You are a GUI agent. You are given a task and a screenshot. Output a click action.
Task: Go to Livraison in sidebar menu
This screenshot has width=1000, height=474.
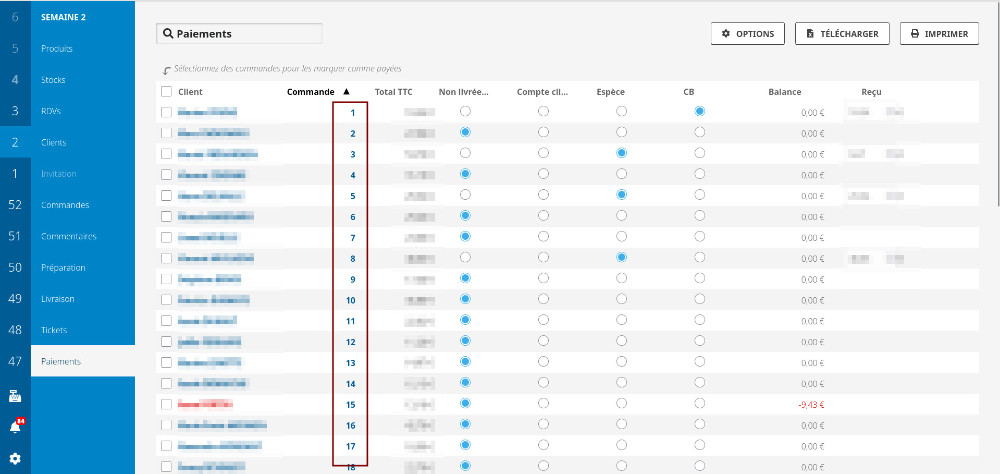(x=58, y=299)
